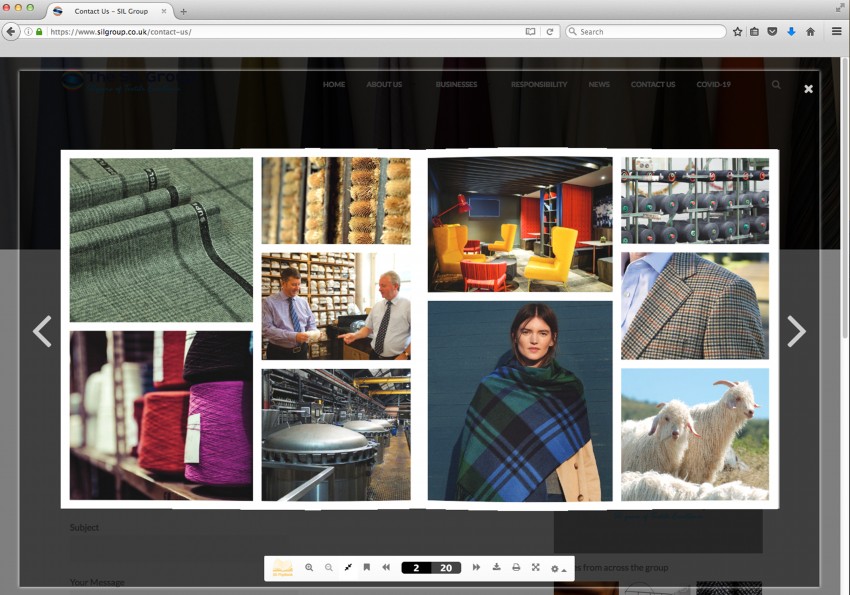This screenshot has width=850, height=595.
Task: Go to the previous flipbook page
Action: (42, 331)
